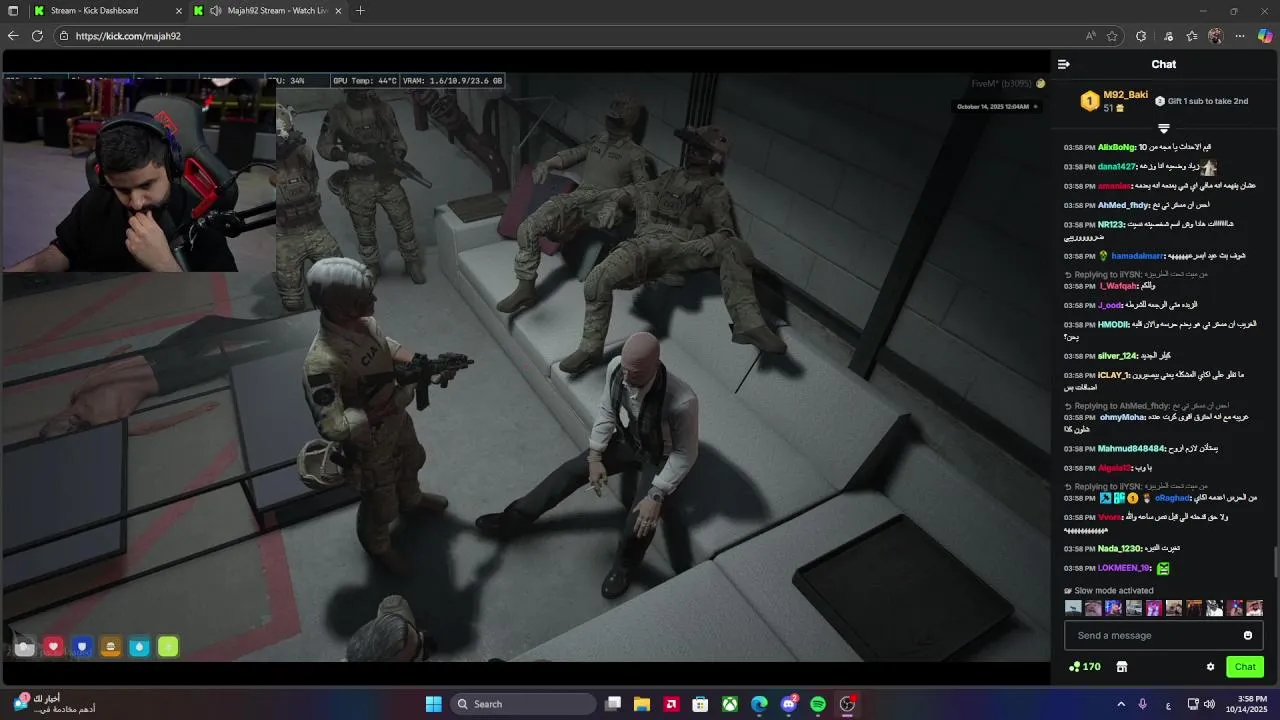Open emoji picker in message box
This screenshot has width=1280, height=720.
pyautogui.click(x=1247, y=636)
